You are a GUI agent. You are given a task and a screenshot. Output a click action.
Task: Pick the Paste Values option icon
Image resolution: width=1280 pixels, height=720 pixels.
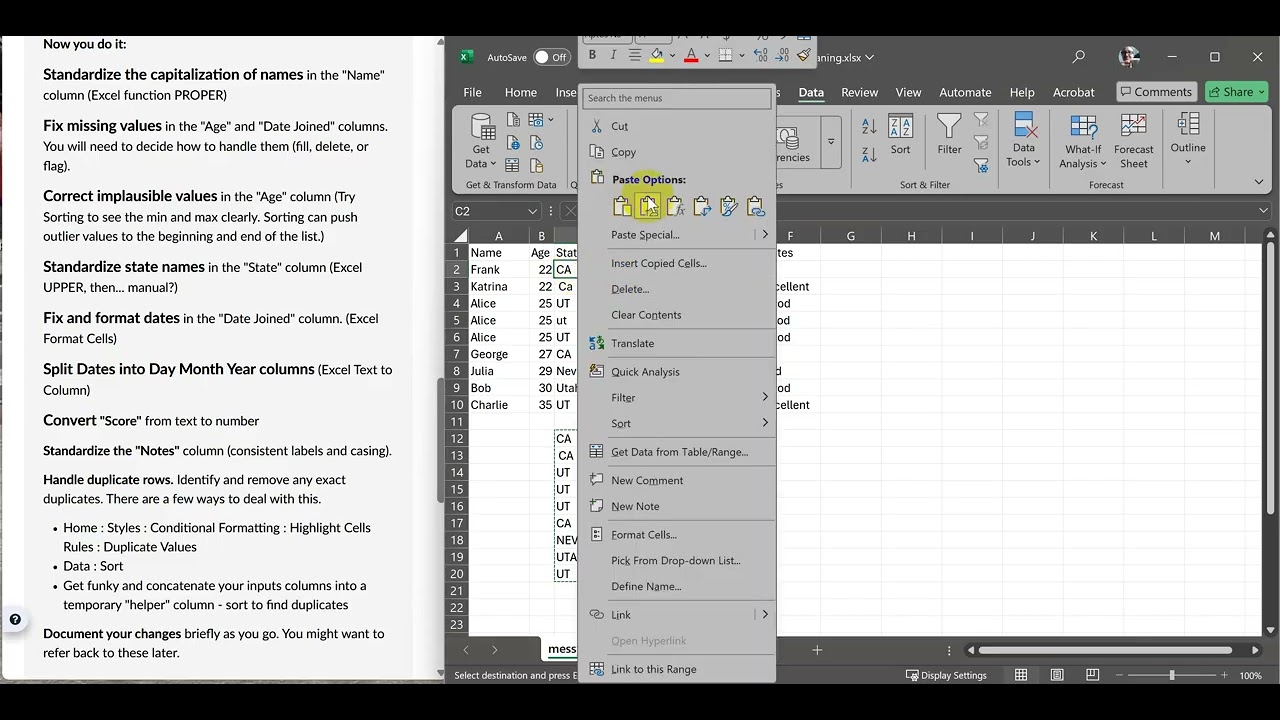[x=649, y=206]
